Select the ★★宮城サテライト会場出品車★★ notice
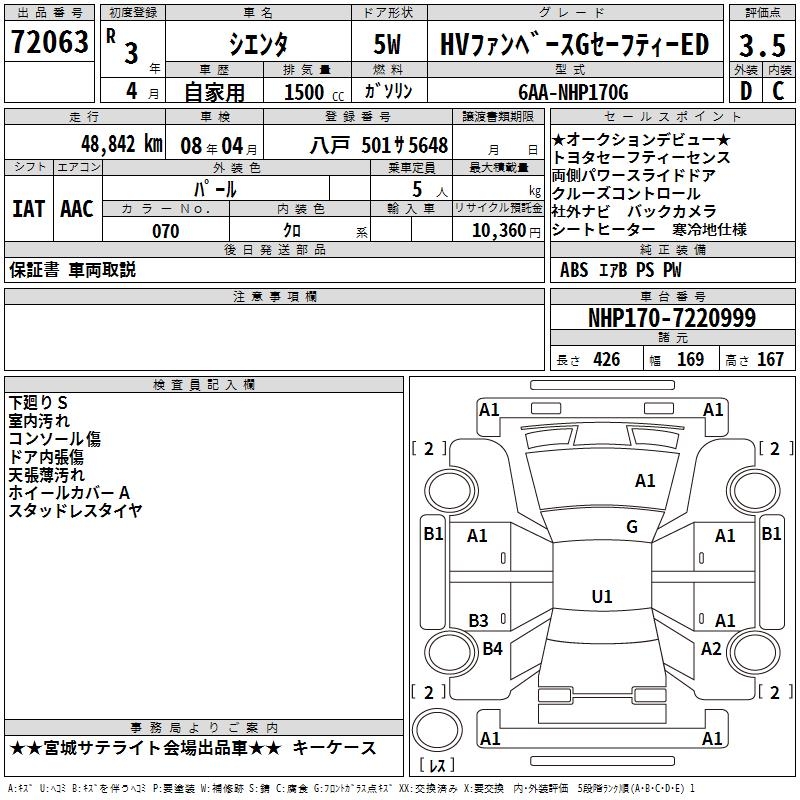This screenshot has height=800, width=800. (x=145, y=748)
